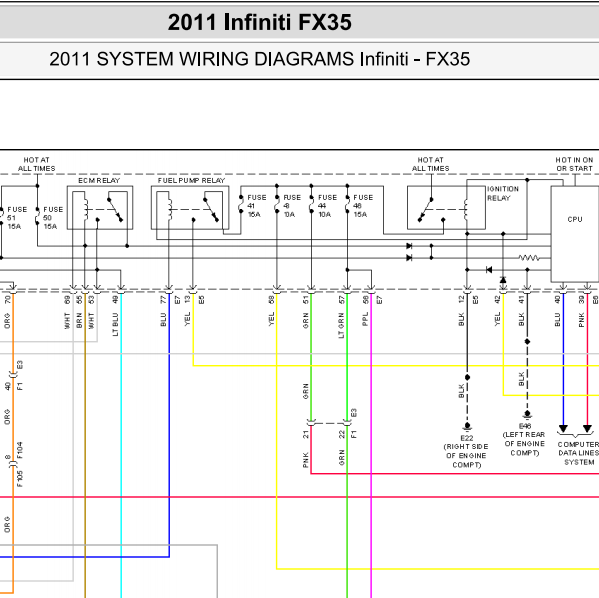Click the "ECM RELAY" label
Screen dimensions: 599x598
(99, 180)
